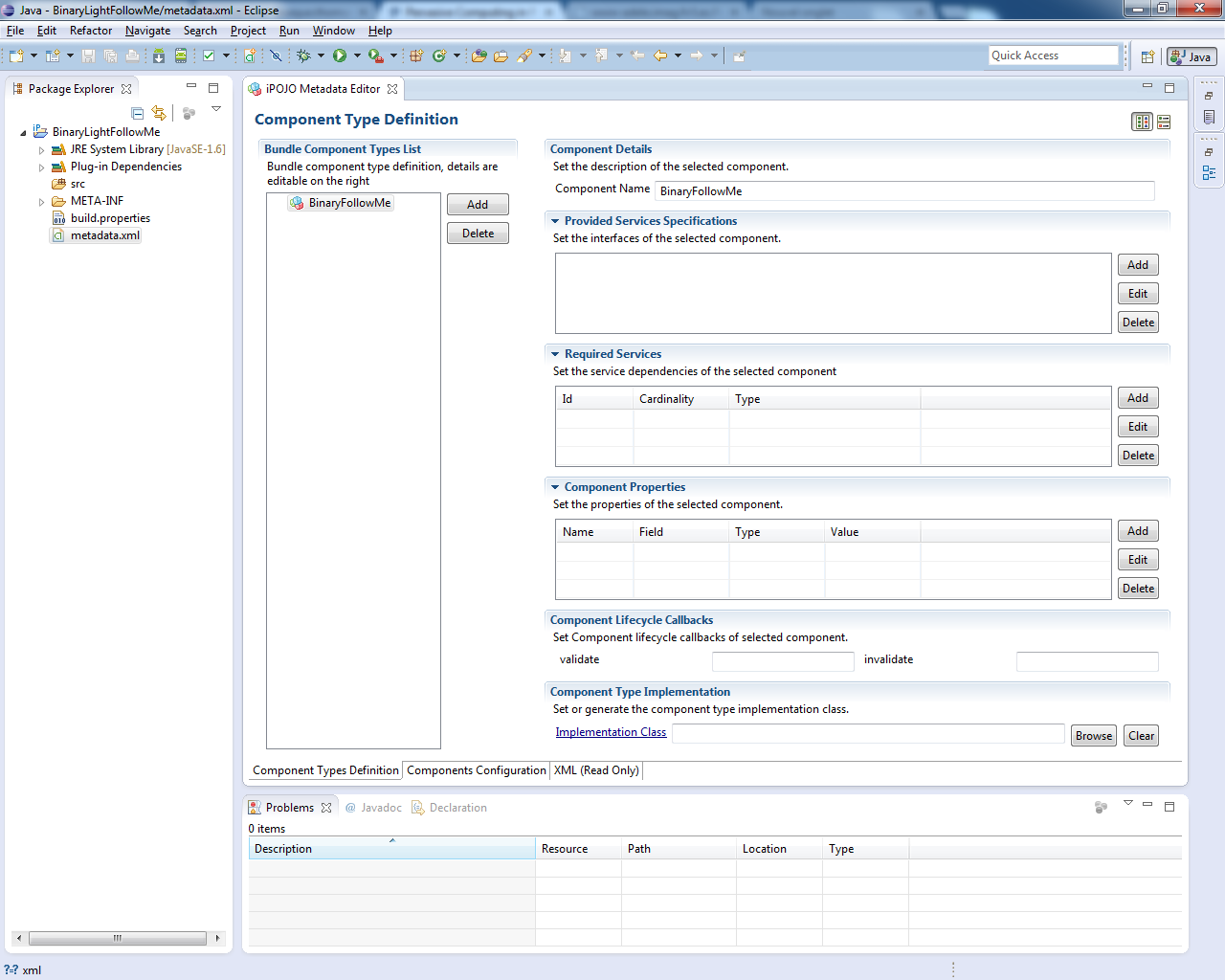Toggle Link with Editor in Package Explorer

(x=159, y=113)
